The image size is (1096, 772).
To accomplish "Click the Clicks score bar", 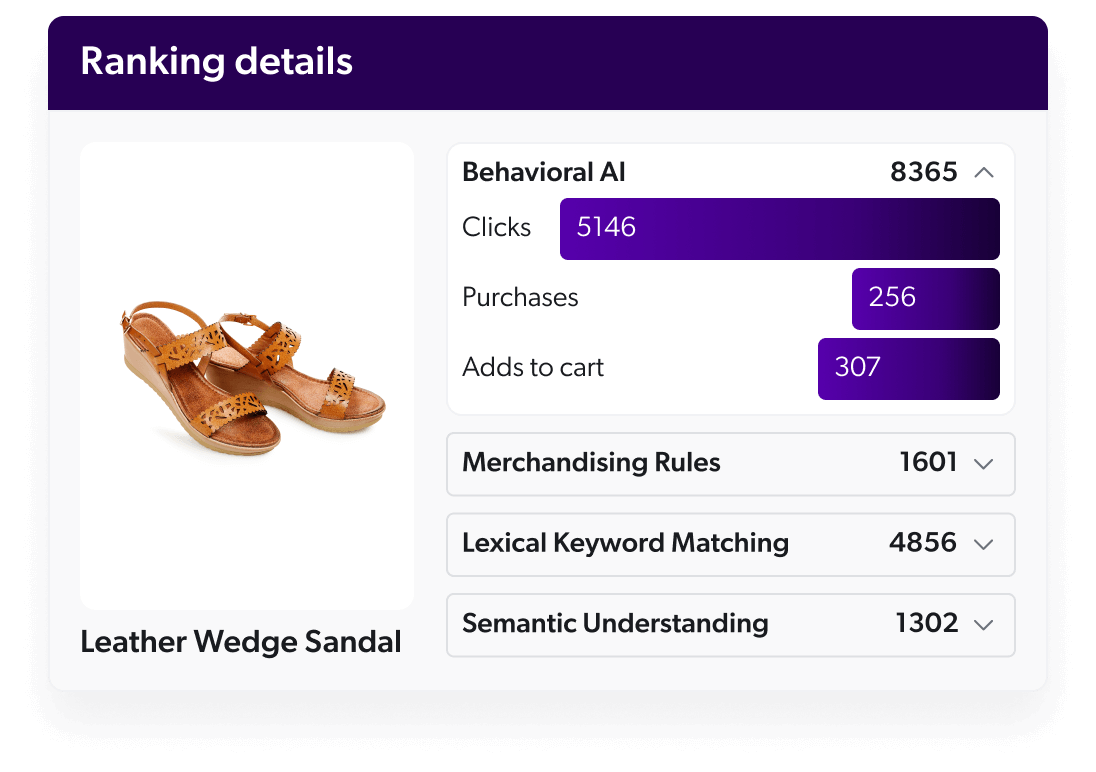I will (779, 228).
